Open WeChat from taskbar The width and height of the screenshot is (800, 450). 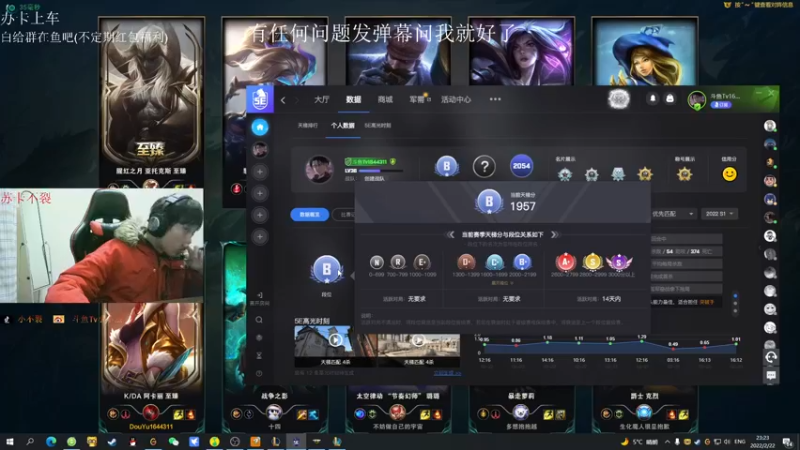[173, 441]
